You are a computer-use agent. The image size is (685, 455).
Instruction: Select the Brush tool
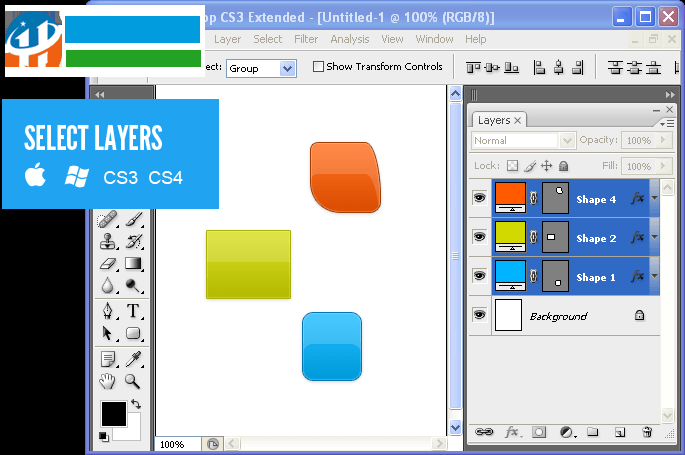coord(134,219)
